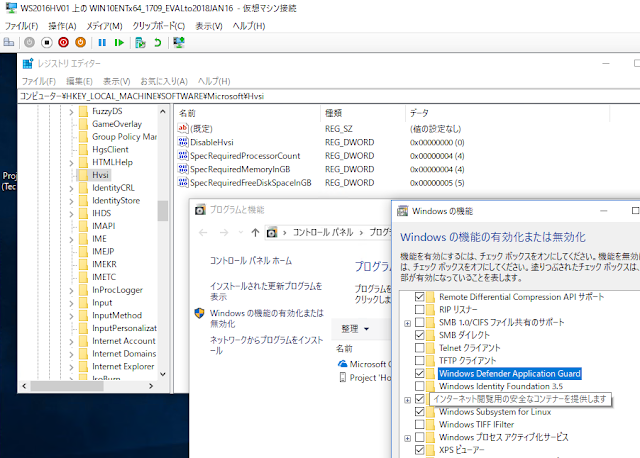The width and height of the screenshot is (640, 458).
Task: Check SMB 1.0/CIFS ファイル共有のサポート checkbox
Action: pos(419,322)
